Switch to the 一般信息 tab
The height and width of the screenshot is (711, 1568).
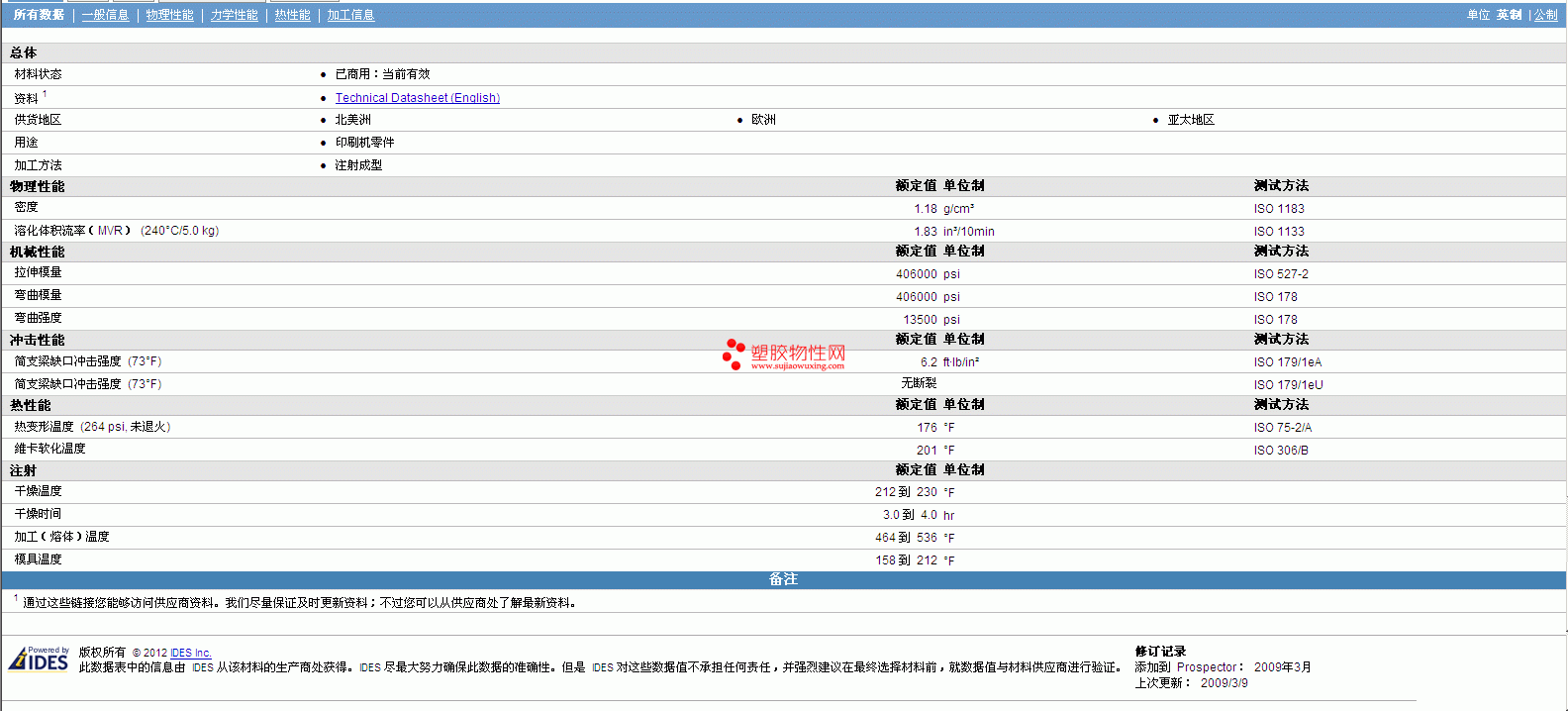point(105,15)
